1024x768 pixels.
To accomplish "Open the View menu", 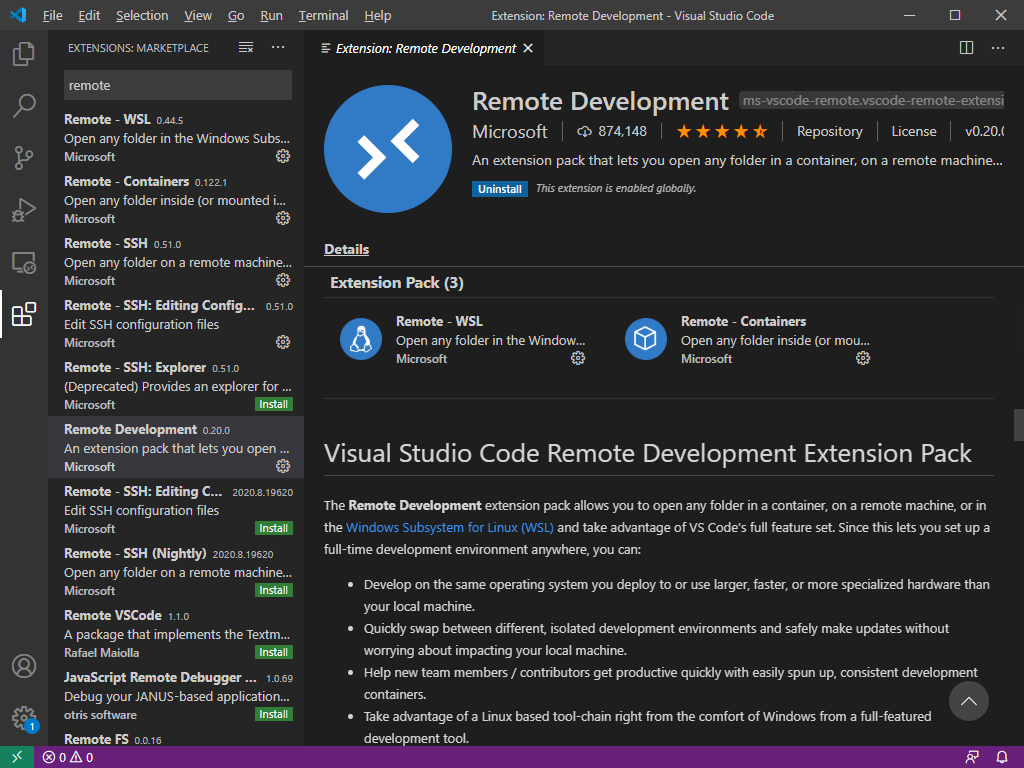I will [198, 15].
